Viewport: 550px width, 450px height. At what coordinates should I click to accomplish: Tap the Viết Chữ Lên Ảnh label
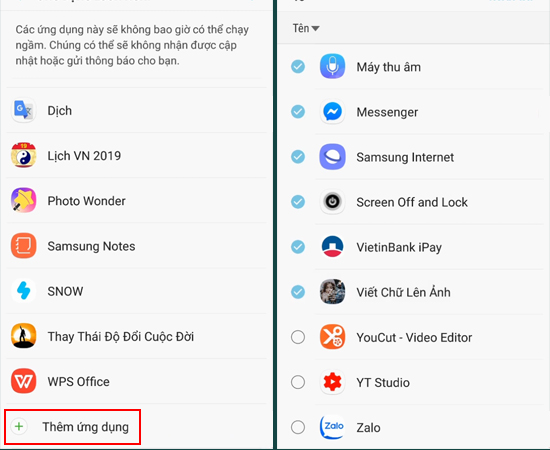tap(403, 292)
